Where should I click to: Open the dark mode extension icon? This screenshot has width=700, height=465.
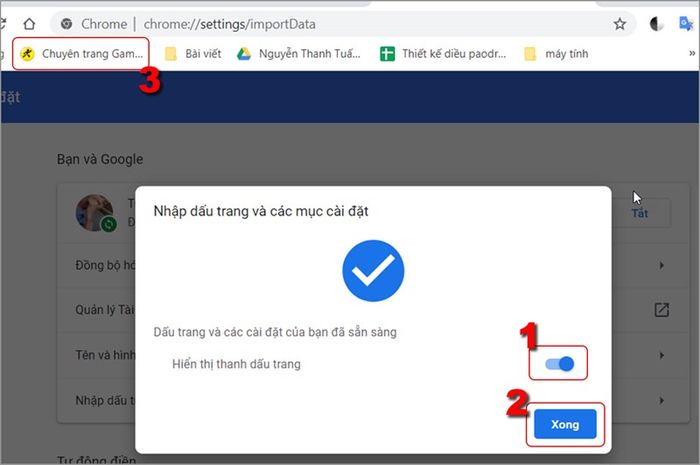pos(656,24)
